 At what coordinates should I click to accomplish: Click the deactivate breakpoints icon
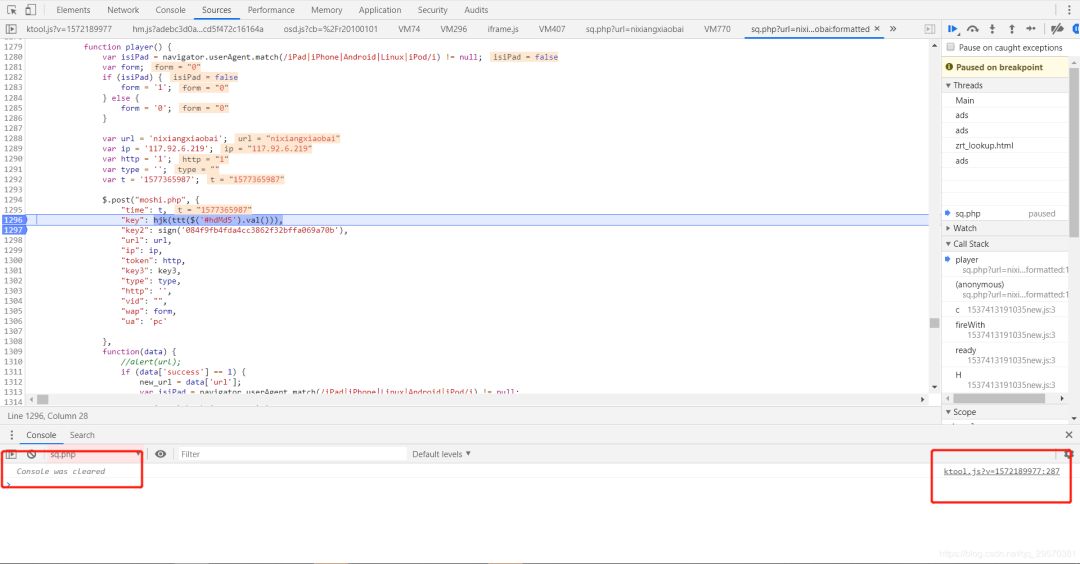pyautogui.click(x=1056, y=29)
